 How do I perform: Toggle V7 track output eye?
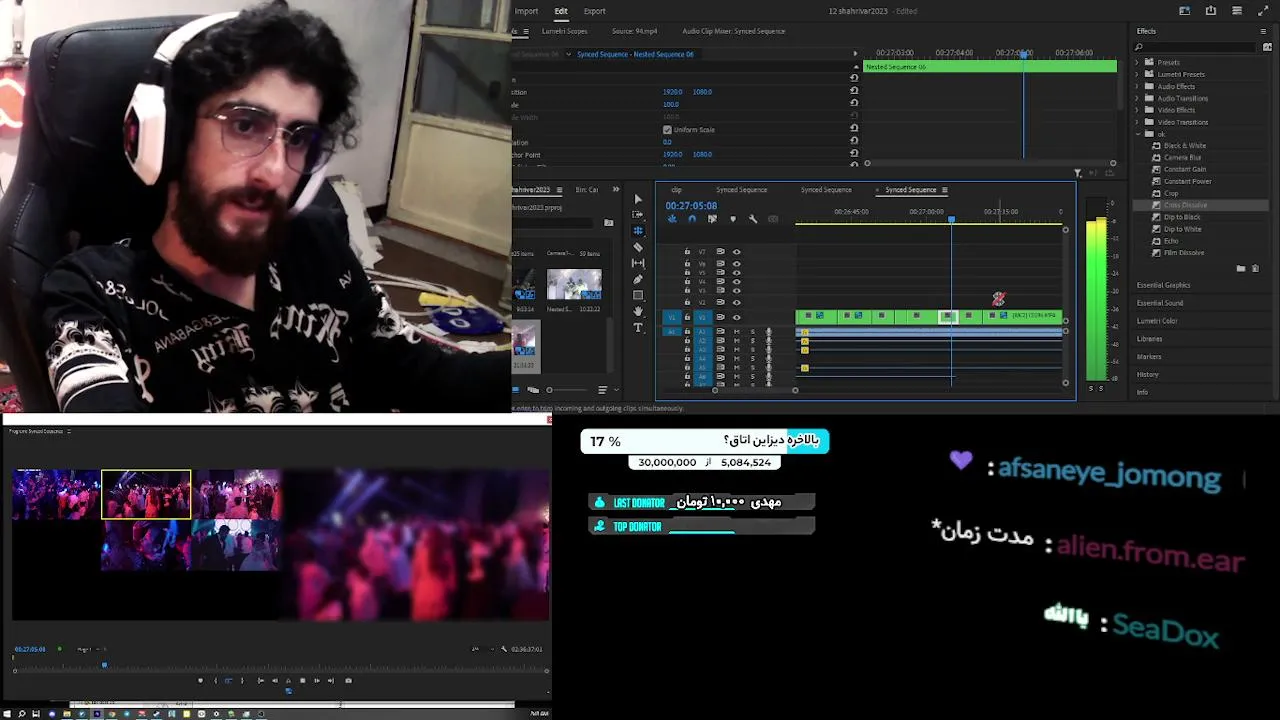737,252
